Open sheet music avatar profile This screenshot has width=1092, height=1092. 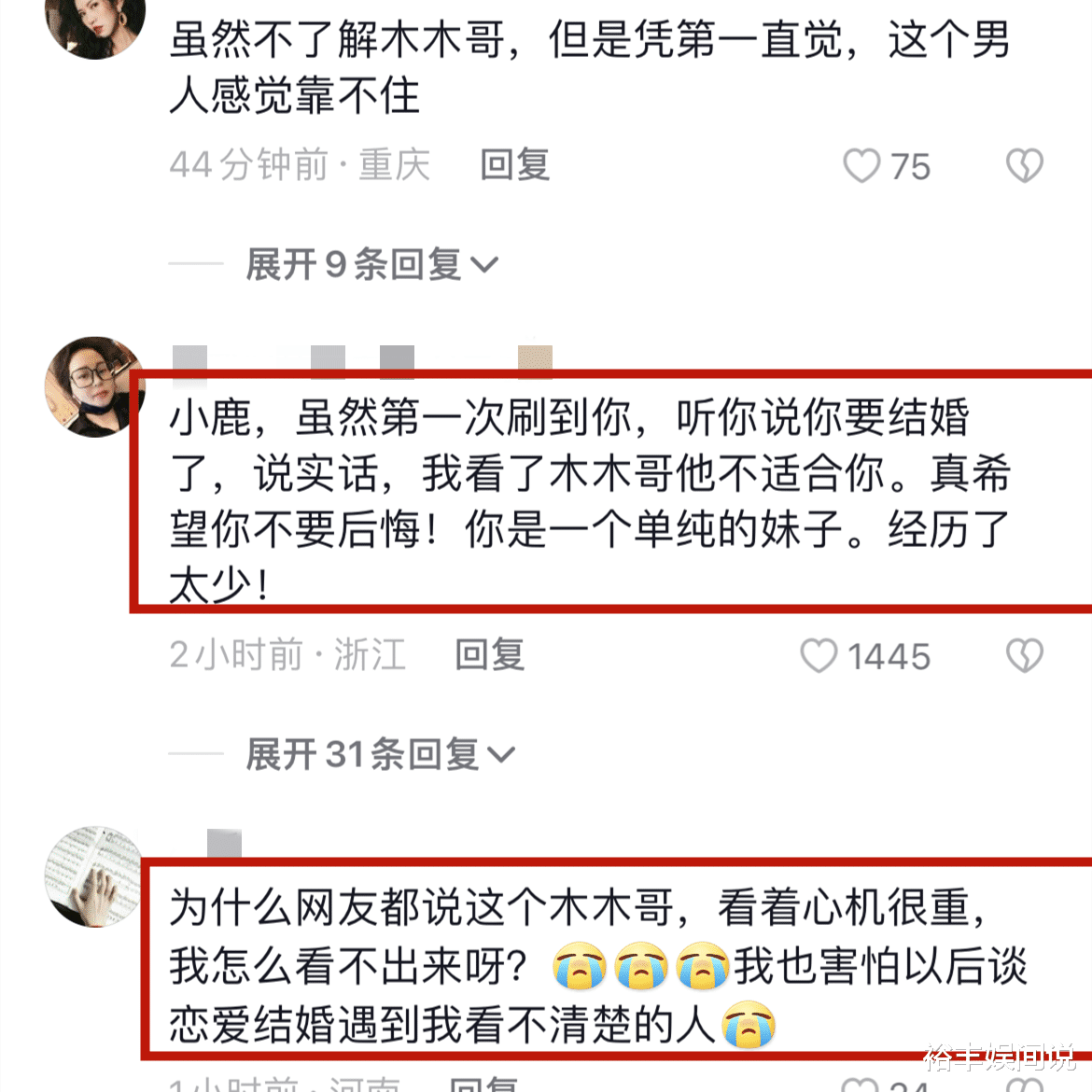pos(95,876)
